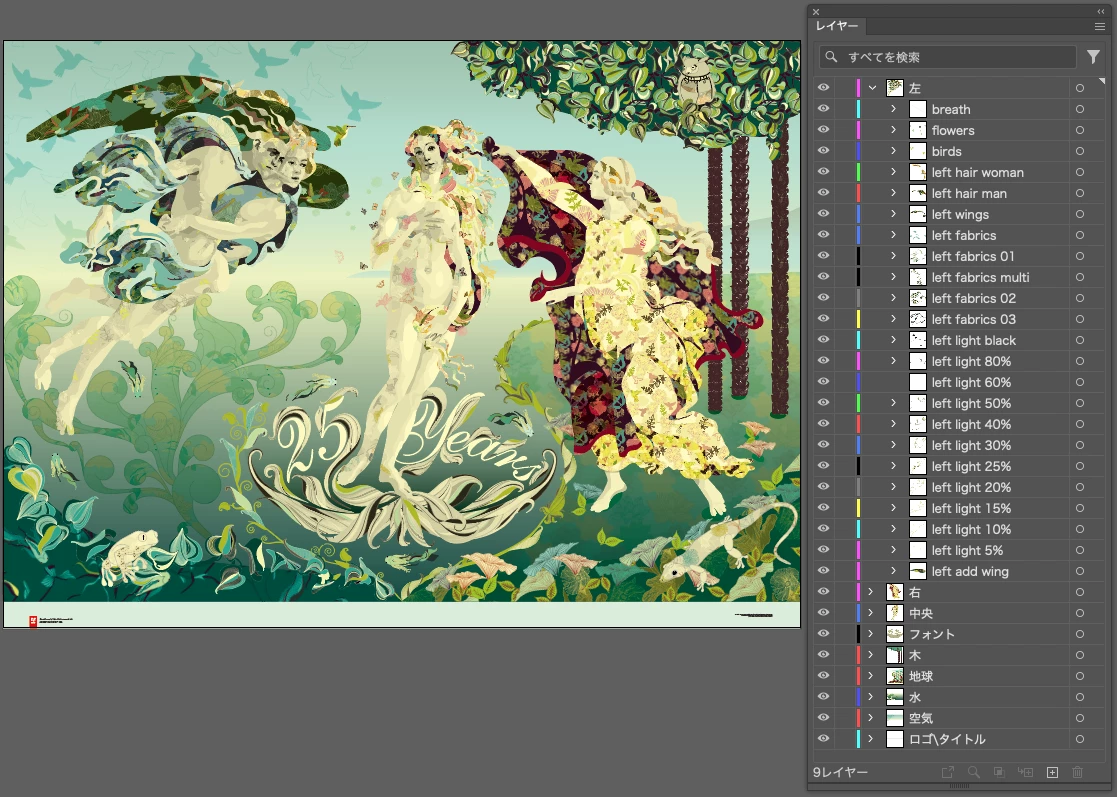
Task: Hide the 空気 layer
Action: [824, 717]
